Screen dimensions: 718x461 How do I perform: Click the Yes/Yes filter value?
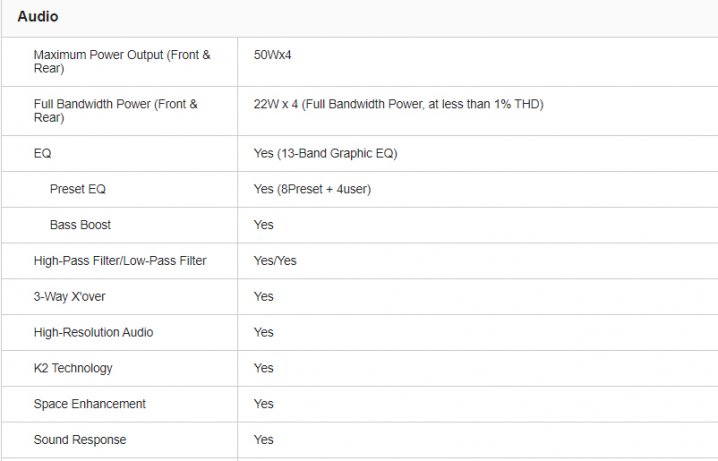coord(275,260)
